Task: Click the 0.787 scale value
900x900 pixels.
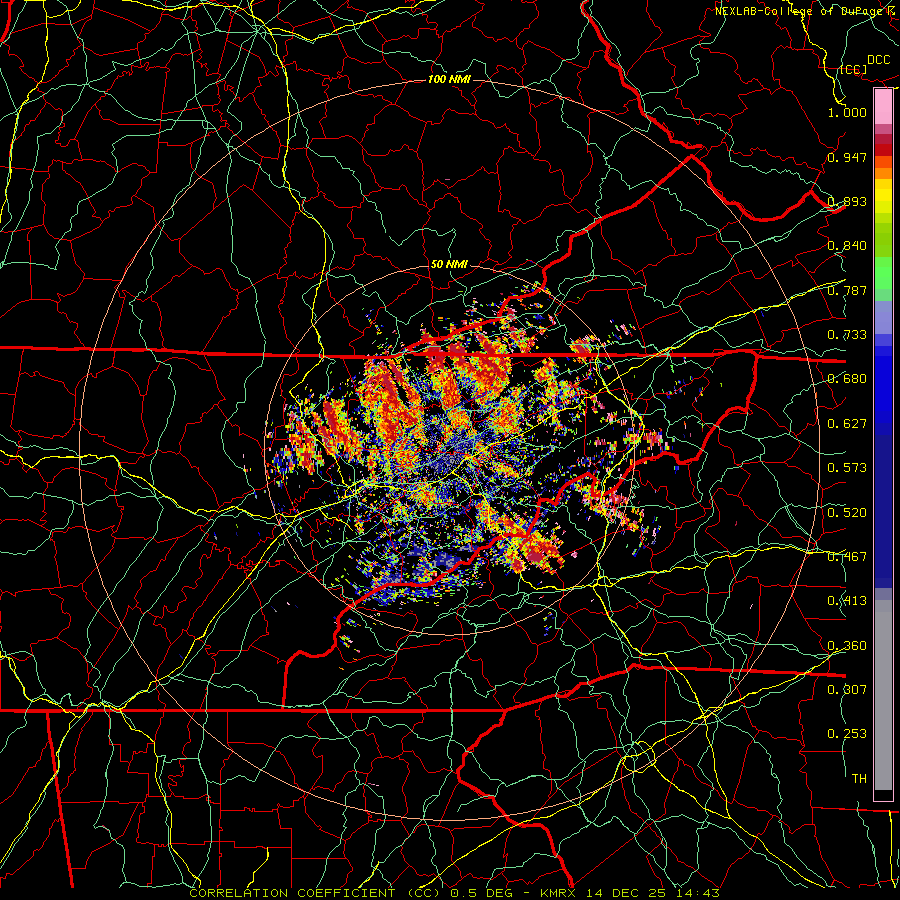Action: (x=847, y=290)
